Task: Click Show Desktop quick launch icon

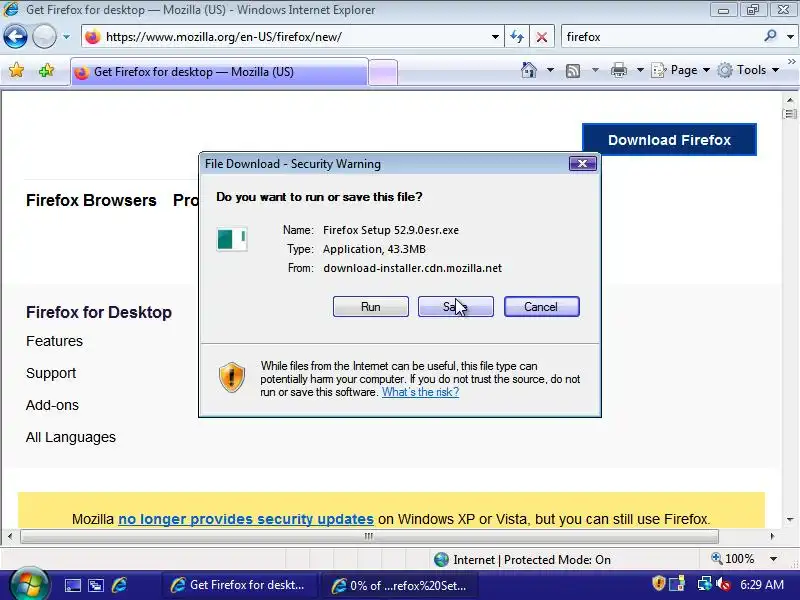Action: click(x=72, y=585)
